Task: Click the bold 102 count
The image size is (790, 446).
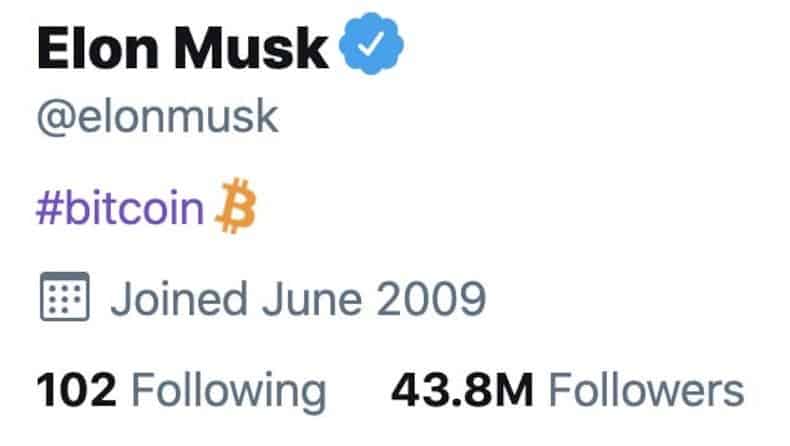Action: click(77, 390)
